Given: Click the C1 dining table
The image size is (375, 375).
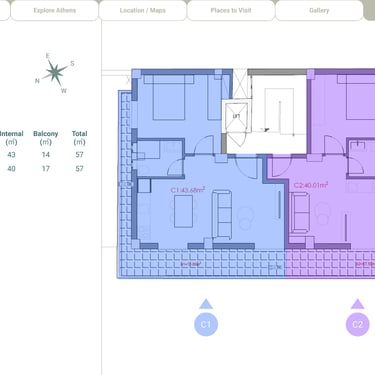Looking at the screenshot, I should (183, 211).
